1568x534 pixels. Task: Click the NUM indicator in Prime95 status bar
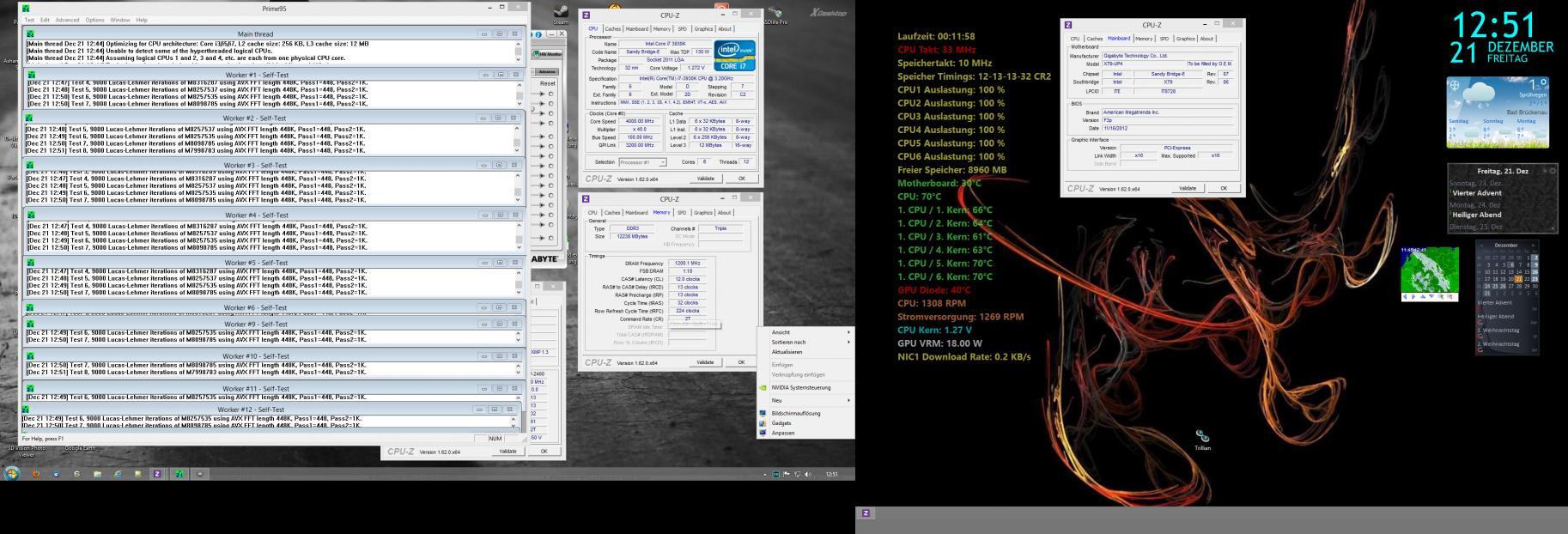click(x=495, y=439)
